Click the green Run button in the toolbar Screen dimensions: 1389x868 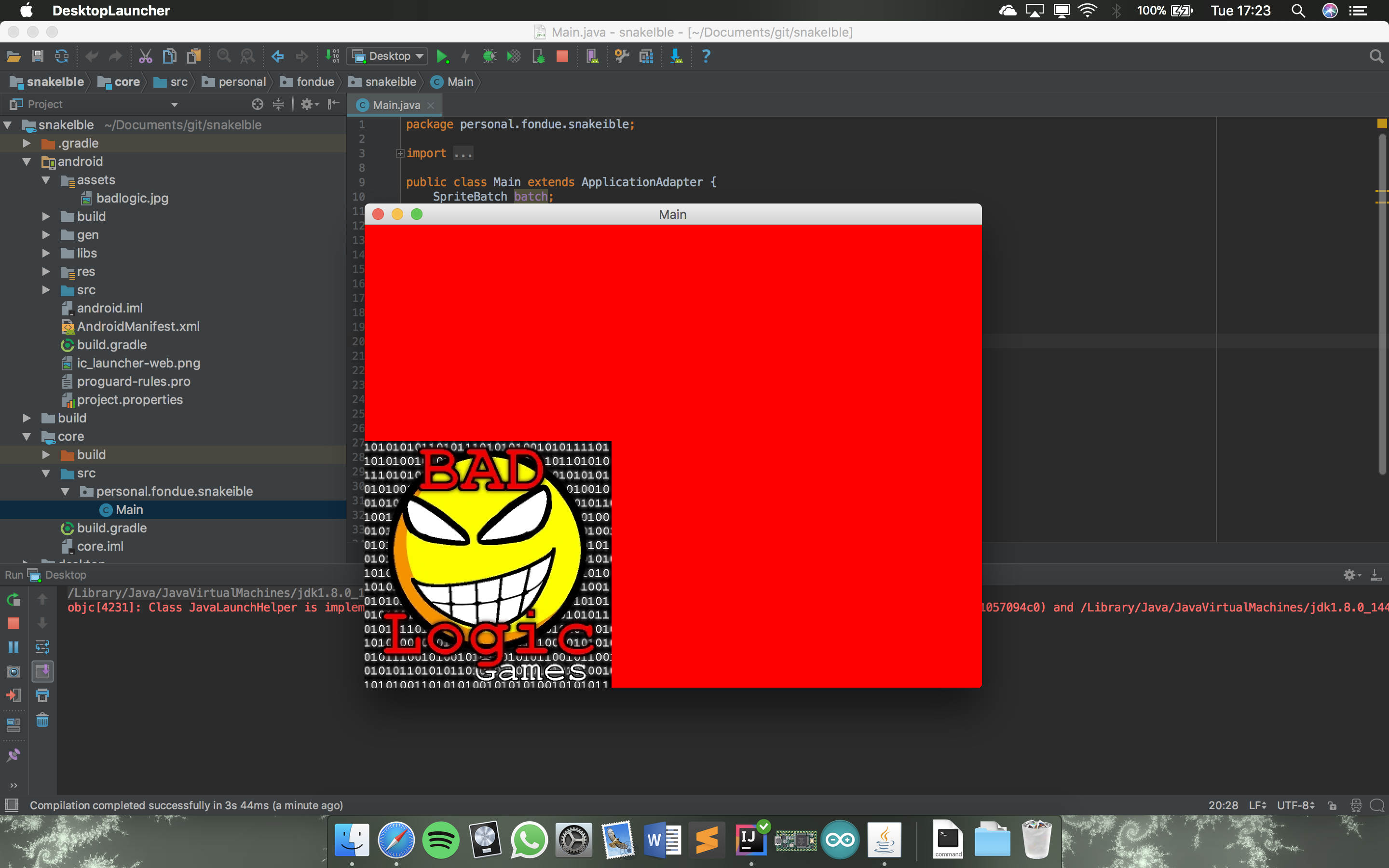(442, 55)
